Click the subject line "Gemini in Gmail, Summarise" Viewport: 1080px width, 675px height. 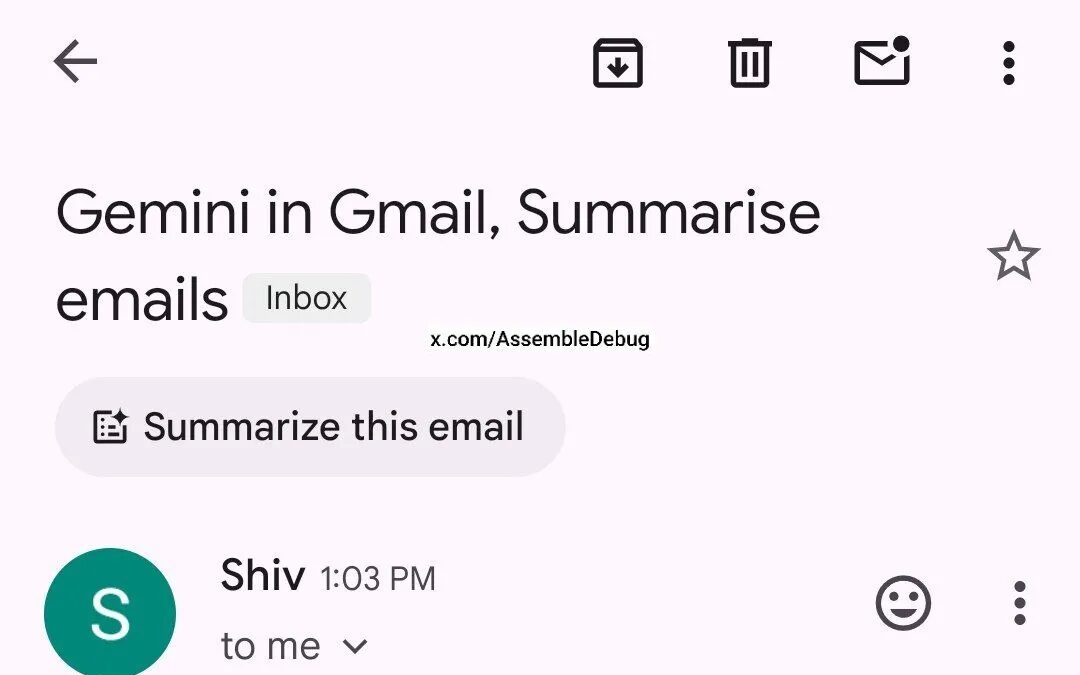coord(438,212)
